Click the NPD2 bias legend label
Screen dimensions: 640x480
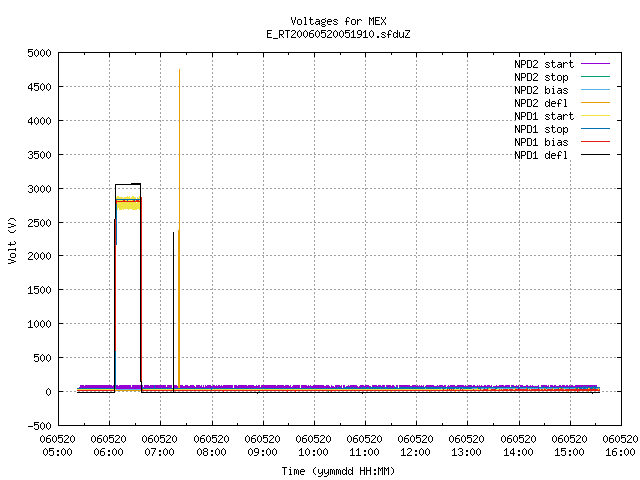click(541, 90)
